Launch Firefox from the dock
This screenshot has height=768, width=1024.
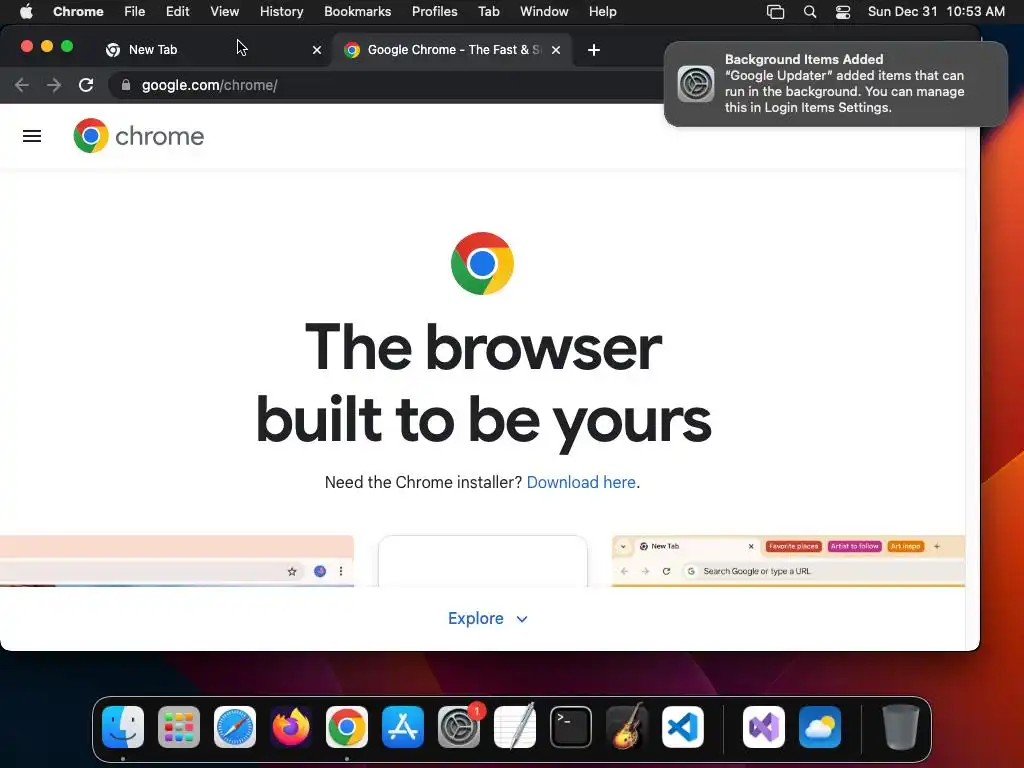[x=291, y=727]
